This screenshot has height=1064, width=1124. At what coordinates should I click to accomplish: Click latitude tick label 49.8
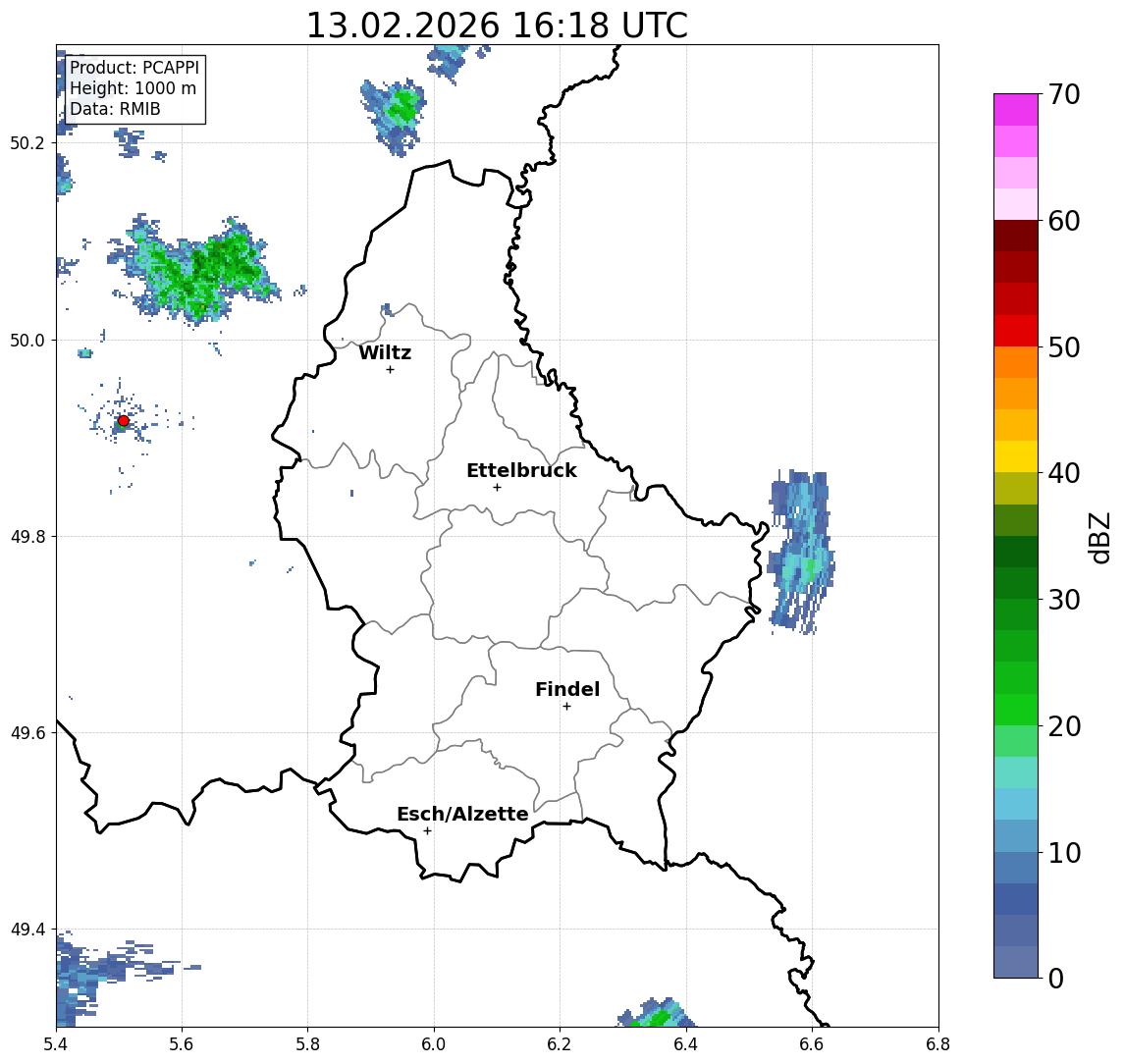point(27,536)
